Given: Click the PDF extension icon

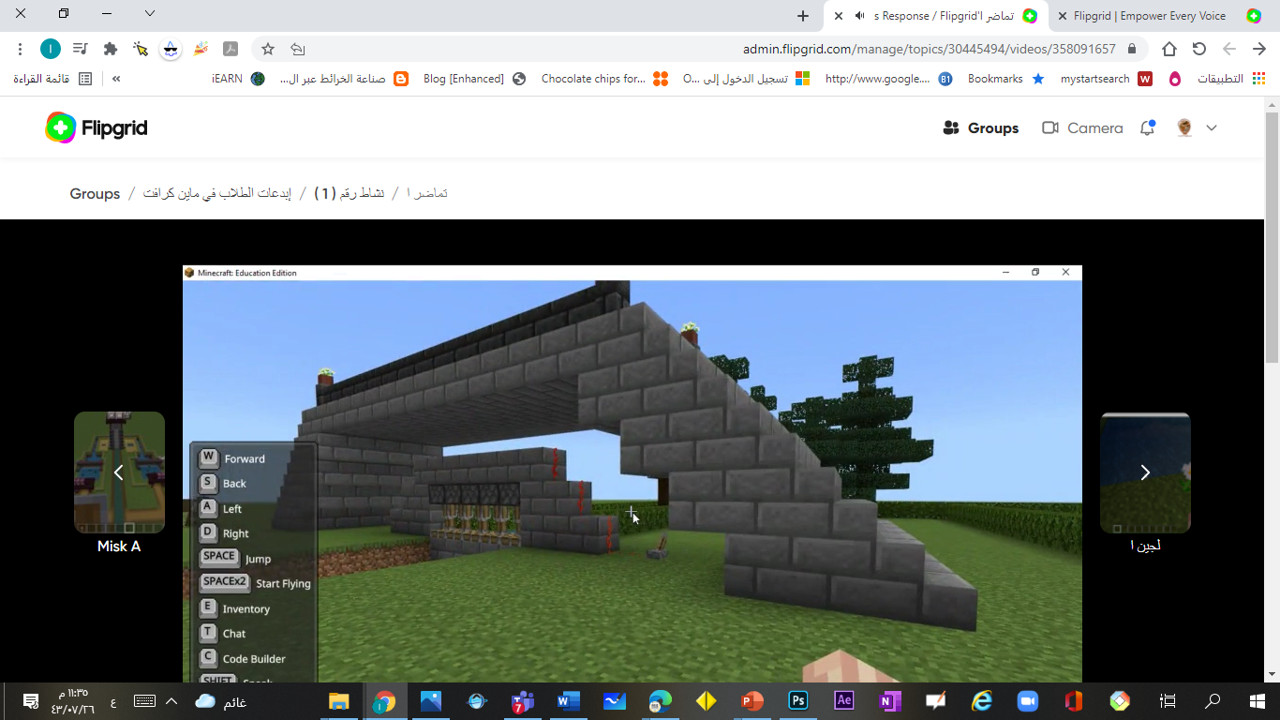Looking at the screenshot, I should click(230, 49).
